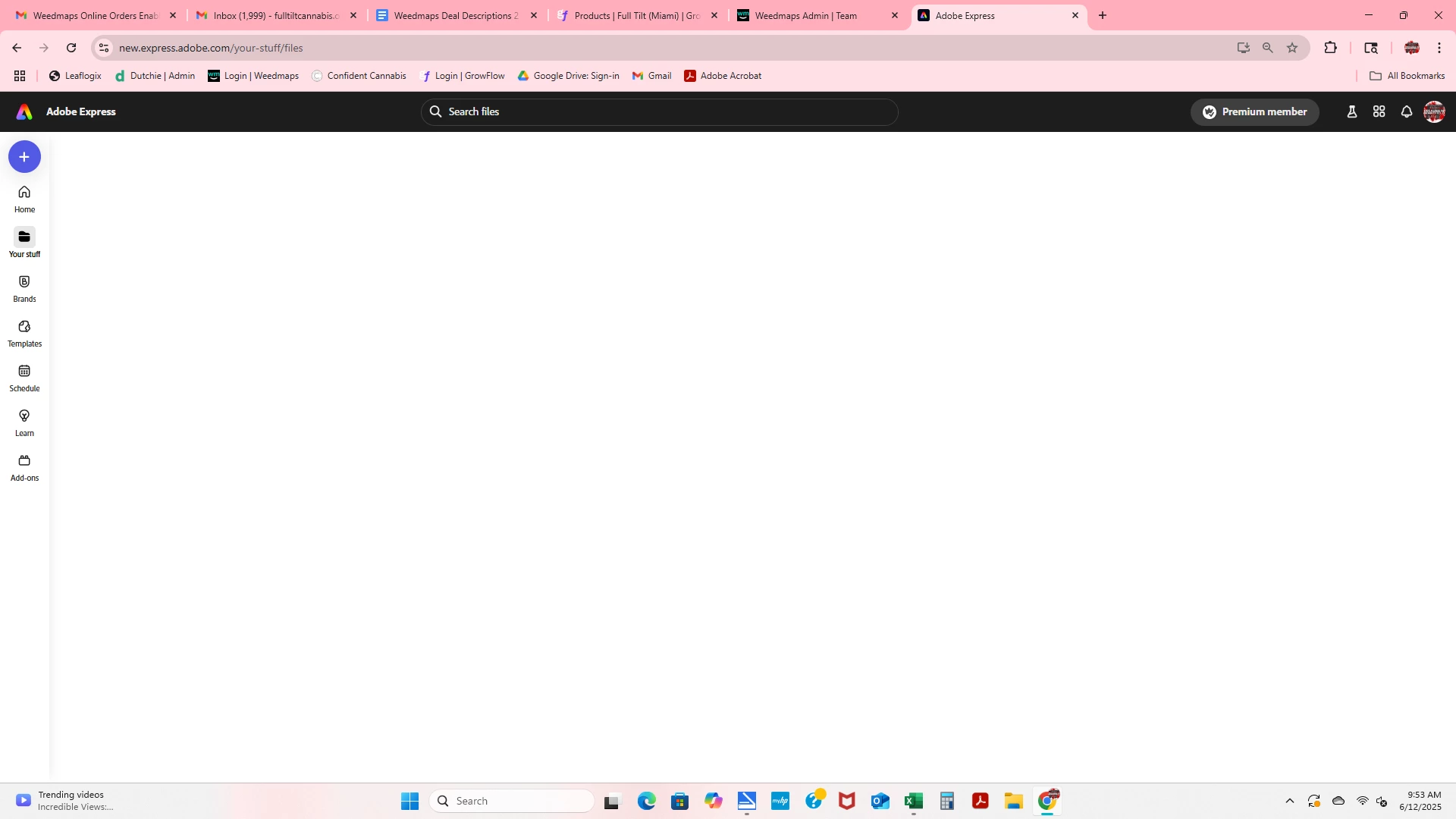Open the Leaflogix bookmark
This screenshot has height=819, width=1456.
(75, 76)
